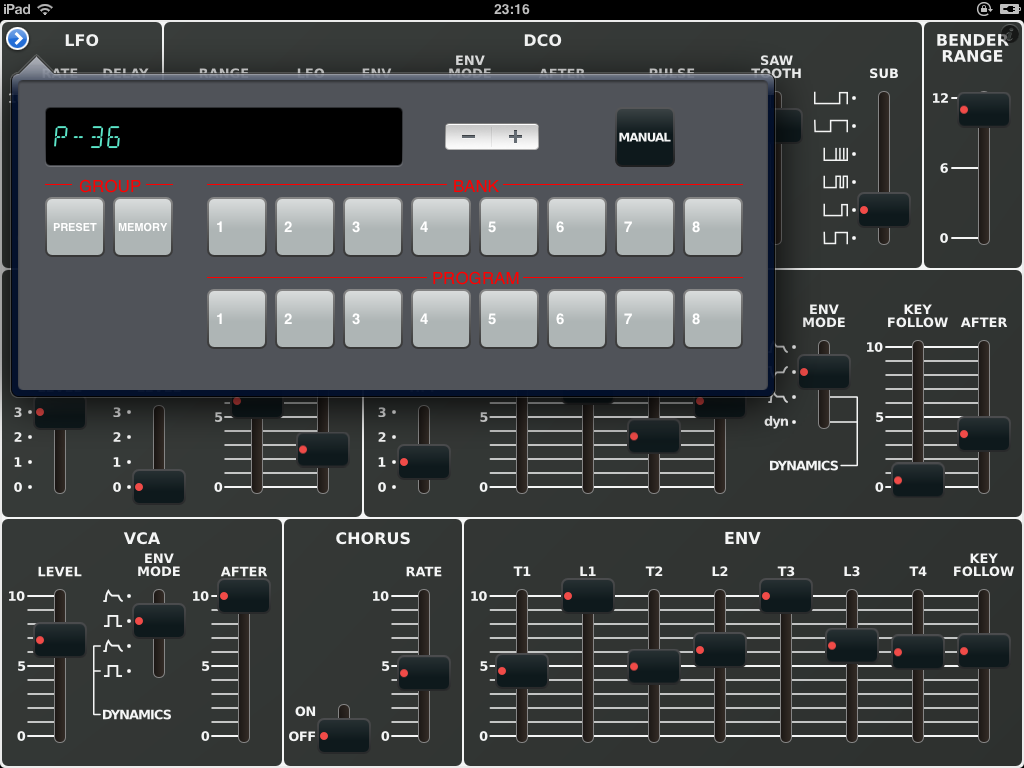Click the ENV T1 slider knob

[522, 670]
